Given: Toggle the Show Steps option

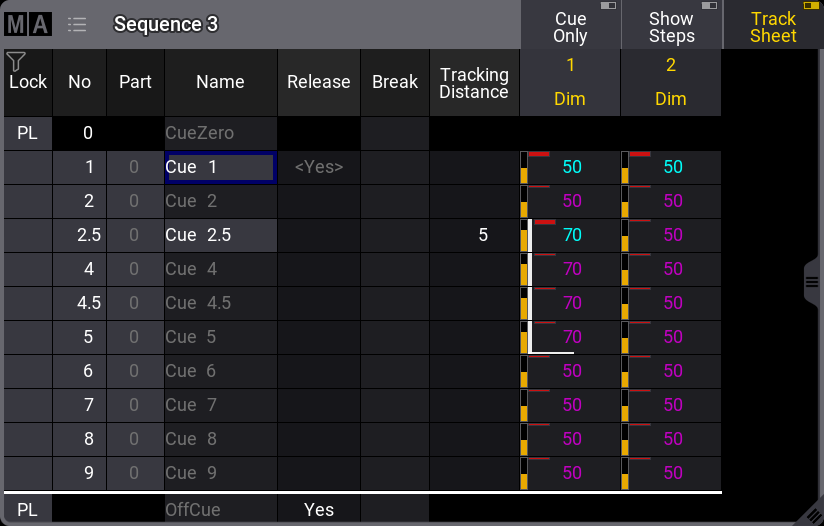Looking at the screenshot, I should click(671, 26).
